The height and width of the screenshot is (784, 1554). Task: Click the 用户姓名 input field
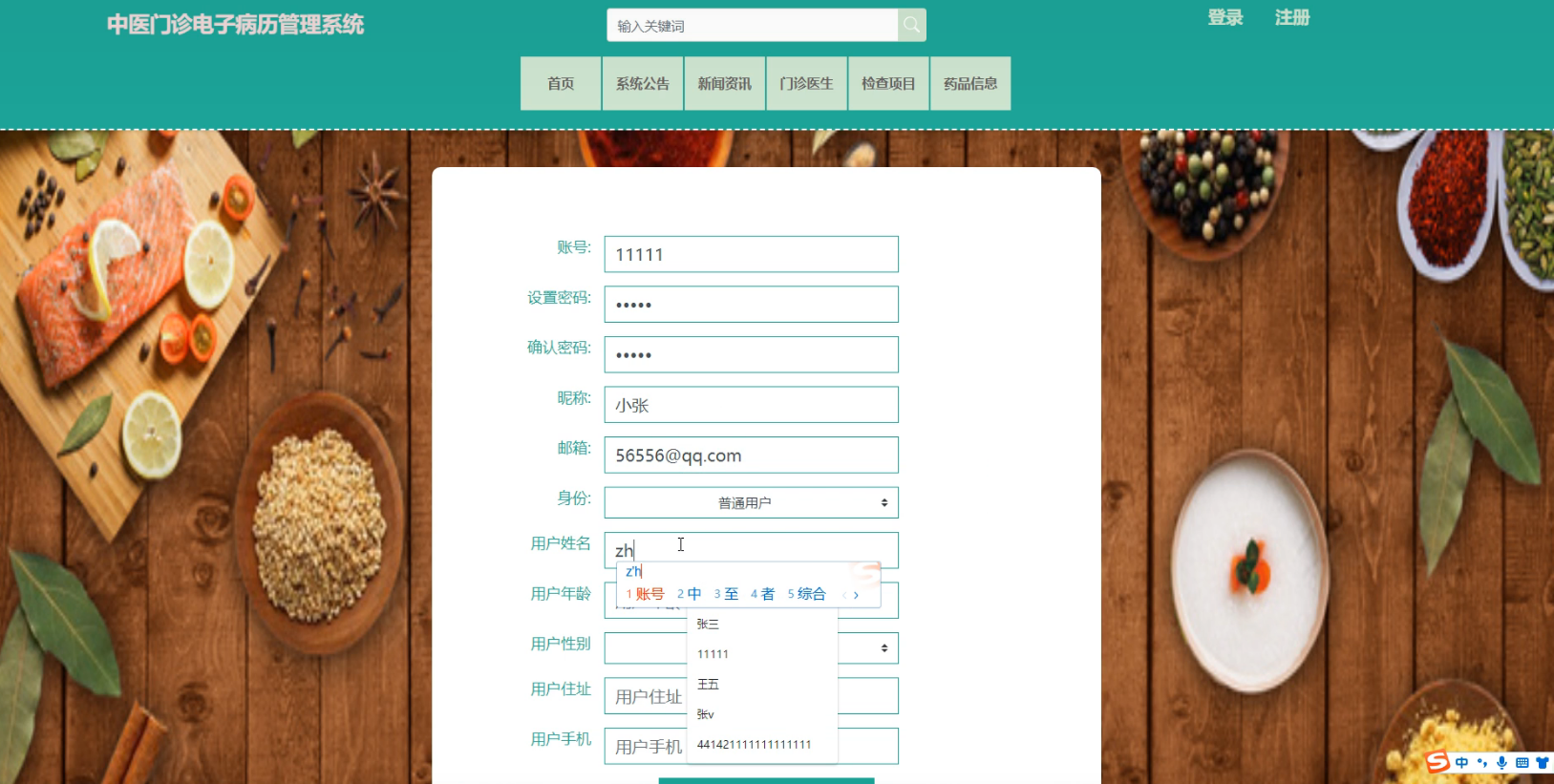[x=752, y=550]
